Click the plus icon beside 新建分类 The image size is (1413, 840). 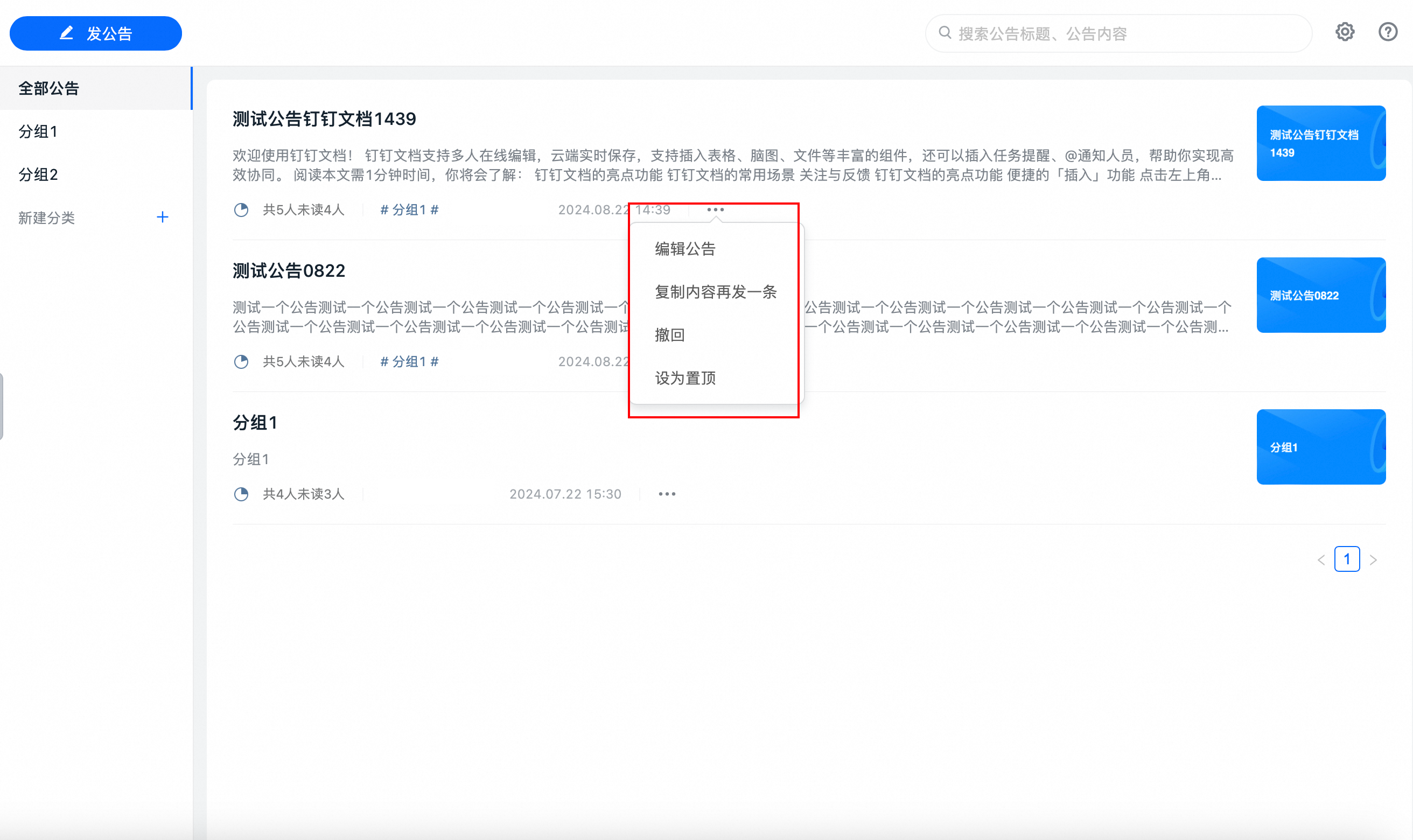point(163,218)
